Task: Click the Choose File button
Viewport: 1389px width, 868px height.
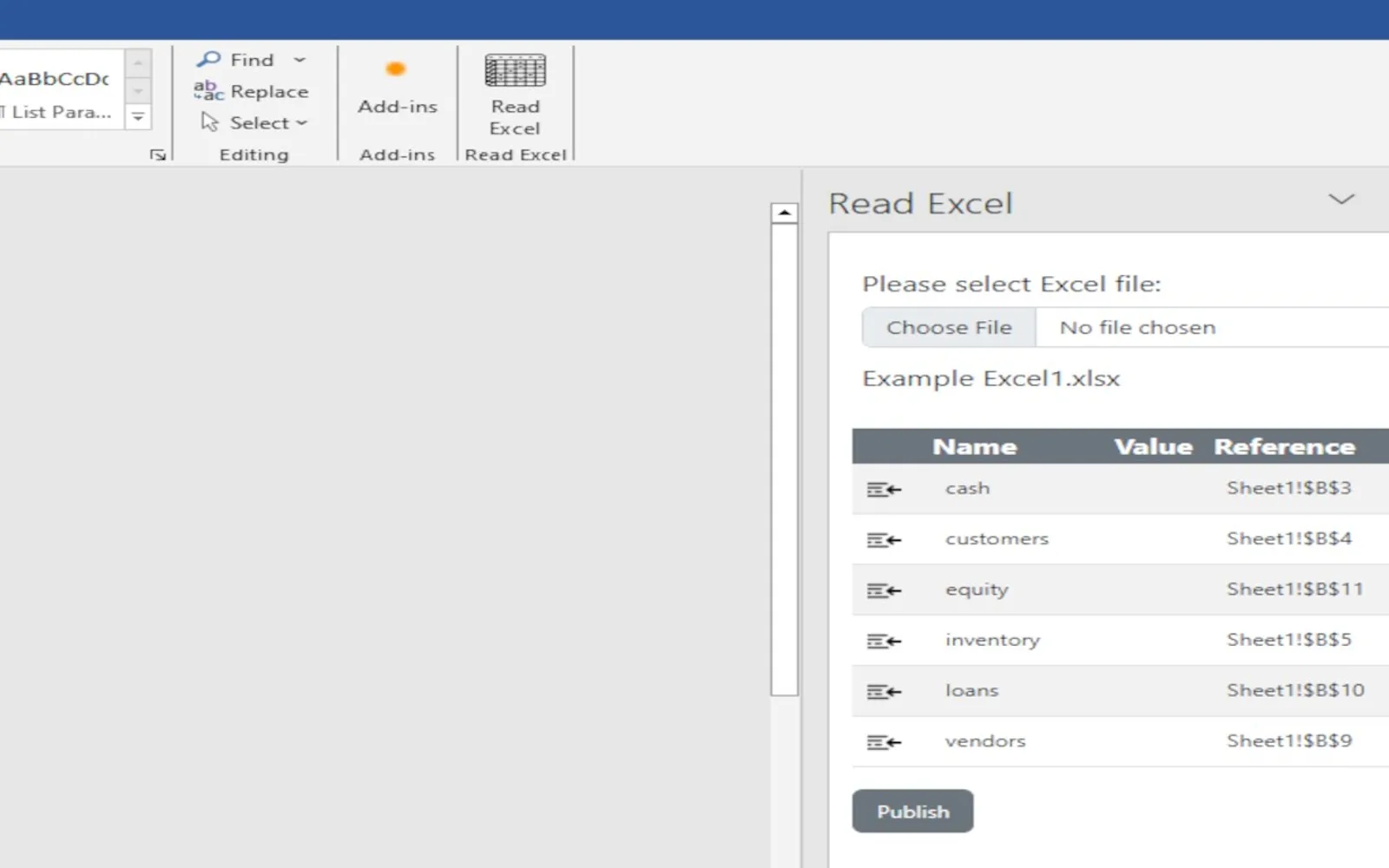Action: click(x=949, y=327)
